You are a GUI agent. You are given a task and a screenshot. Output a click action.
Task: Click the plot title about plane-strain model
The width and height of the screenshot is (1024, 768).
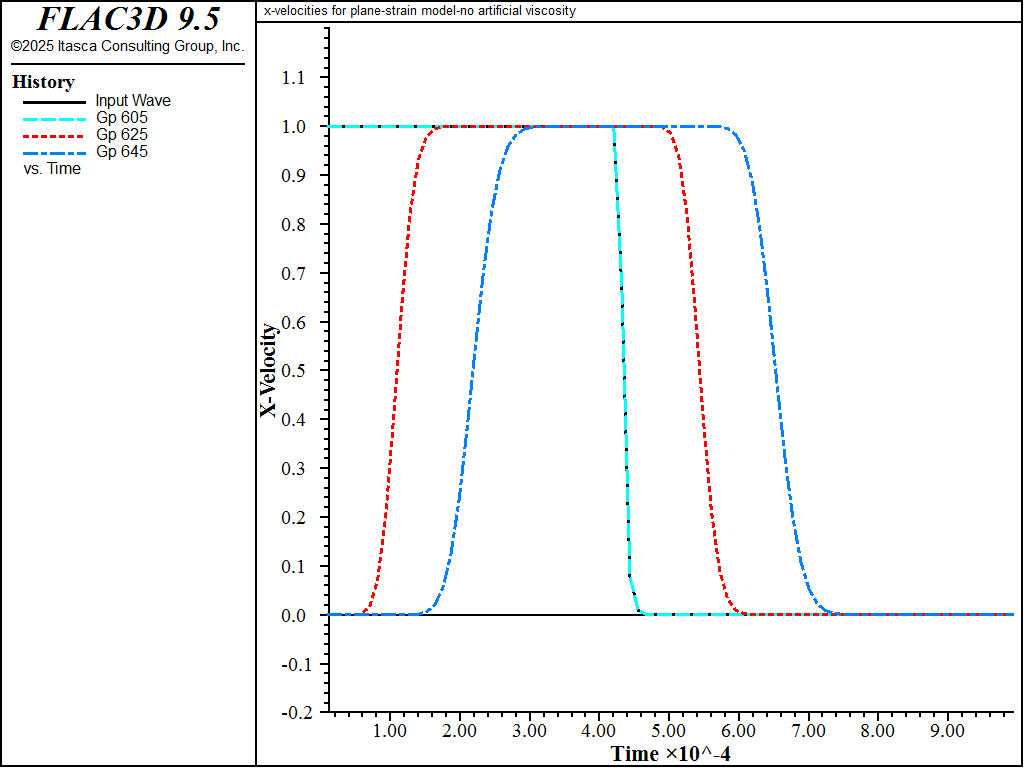pyautogui.click(x=419, y=11)
